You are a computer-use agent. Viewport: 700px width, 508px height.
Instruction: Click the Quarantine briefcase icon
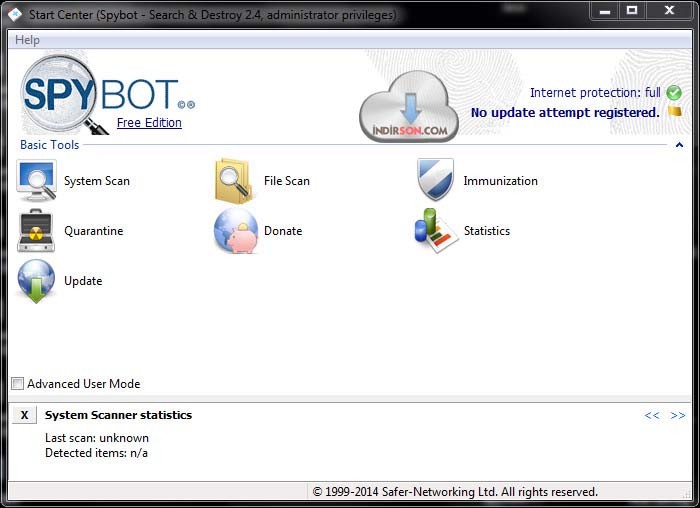point(36,231)
